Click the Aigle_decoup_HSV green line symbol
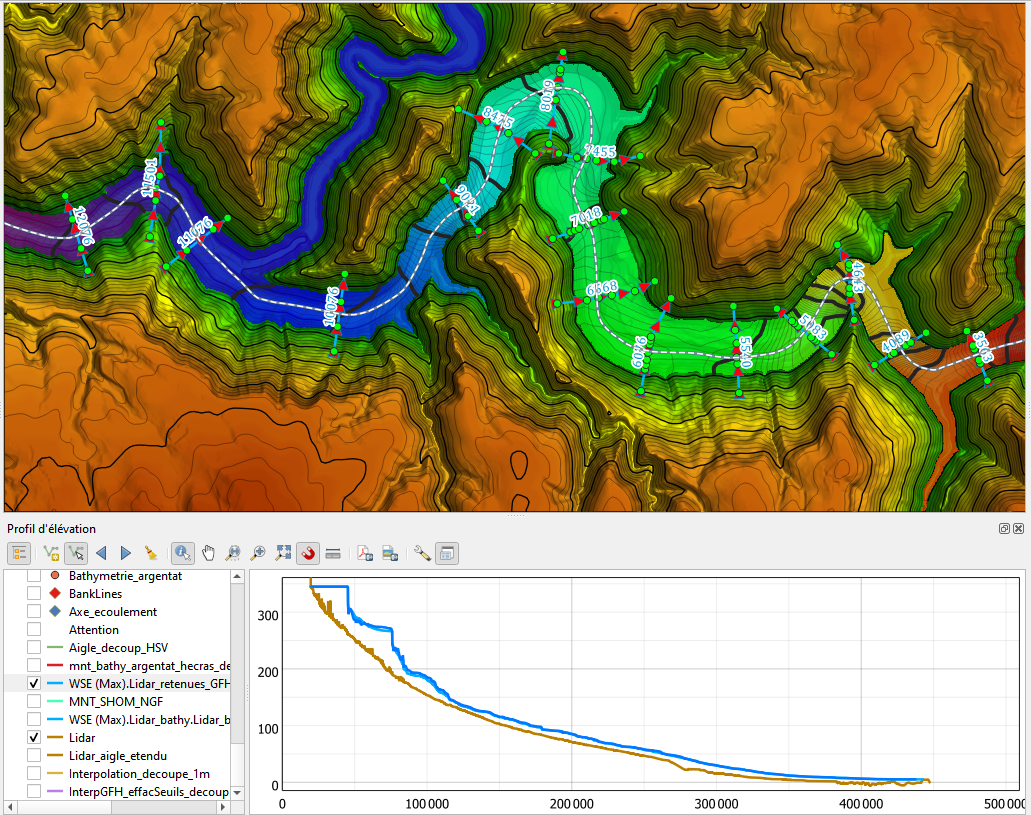 pyautogui.click(x=57, y=646)
